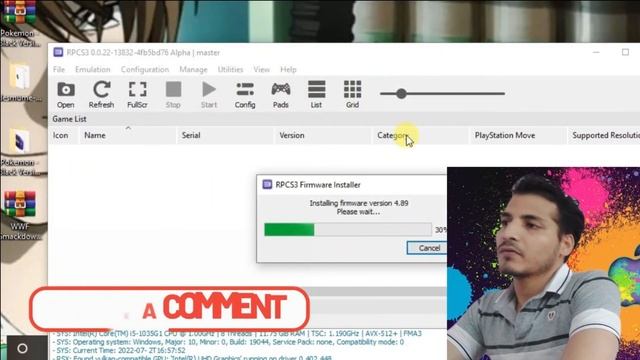Maximize the RPCS3 window
The image size is (640, 360).
(x=625, y=52)
